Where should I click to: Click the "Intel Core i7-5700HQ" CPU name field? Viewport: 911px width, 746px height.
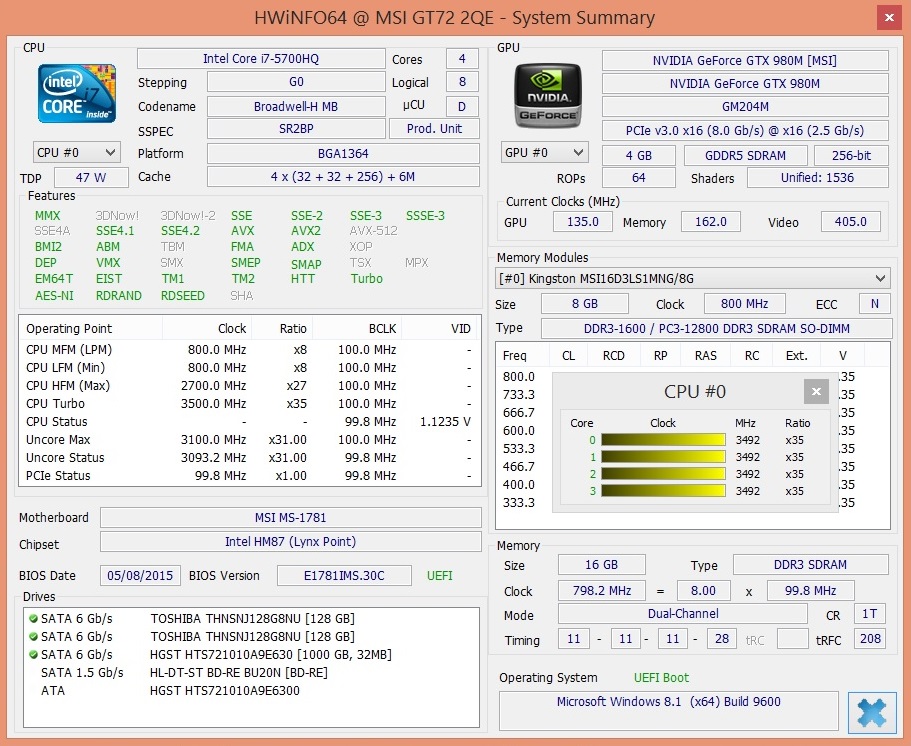coord(261,59)
